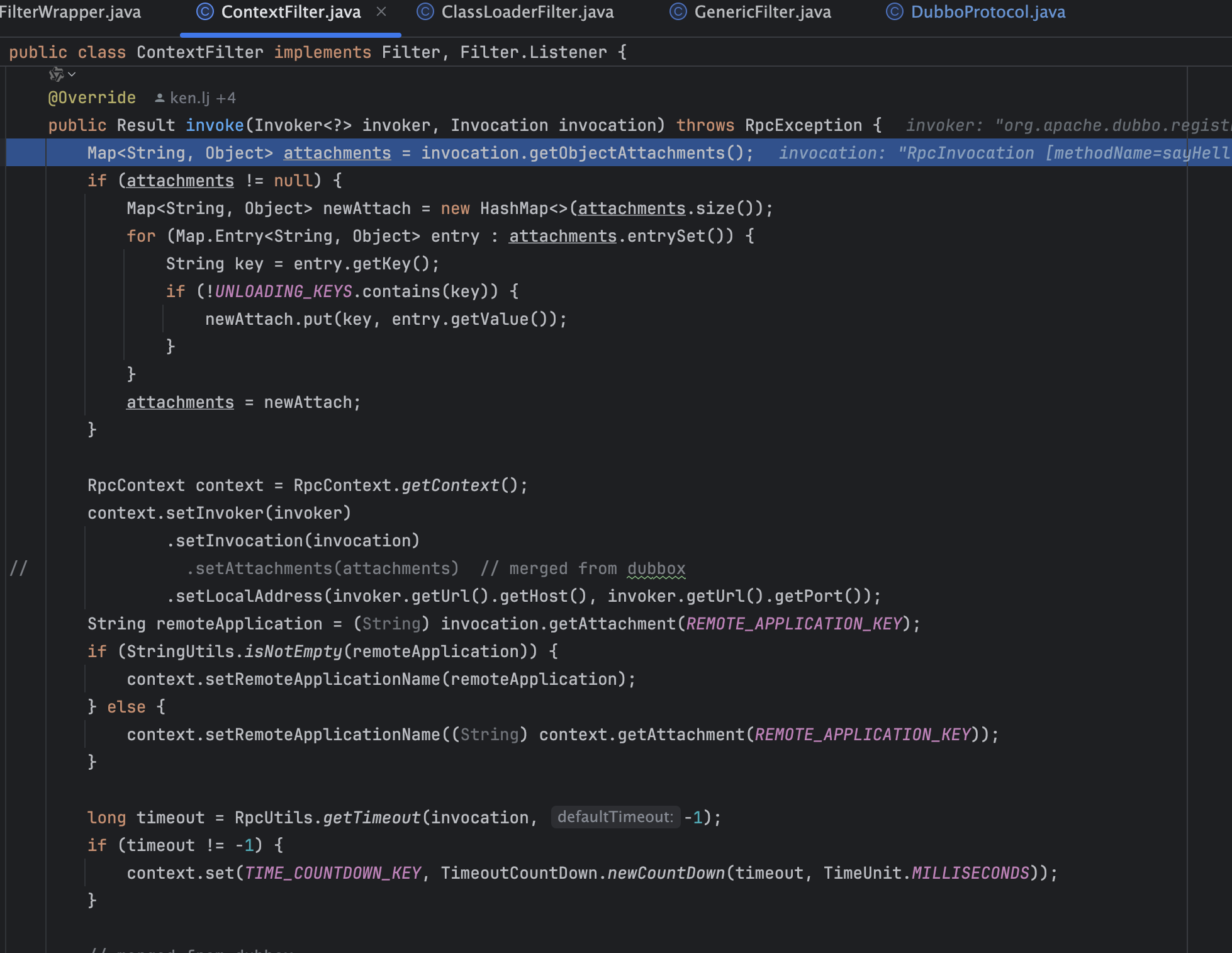Image resolution: width=1232 pixels, height=953 pixels.
Task: Click the invoke method name
Action: tap(215, 125)
